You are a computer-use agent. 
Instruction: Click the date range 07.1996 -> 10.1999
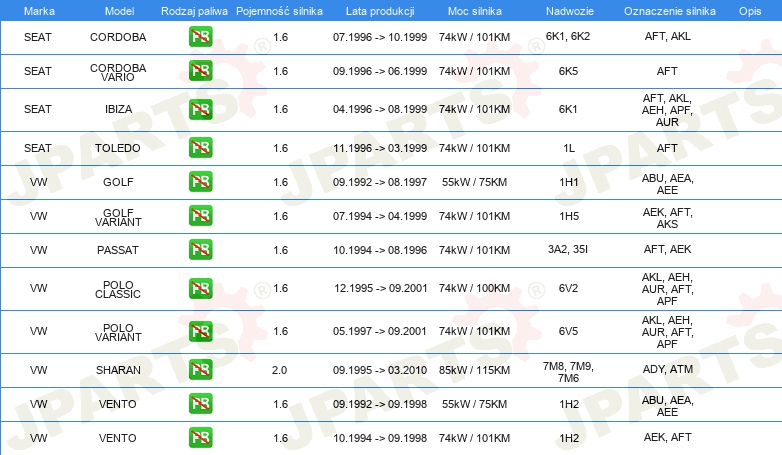click(x=380, y=37)
